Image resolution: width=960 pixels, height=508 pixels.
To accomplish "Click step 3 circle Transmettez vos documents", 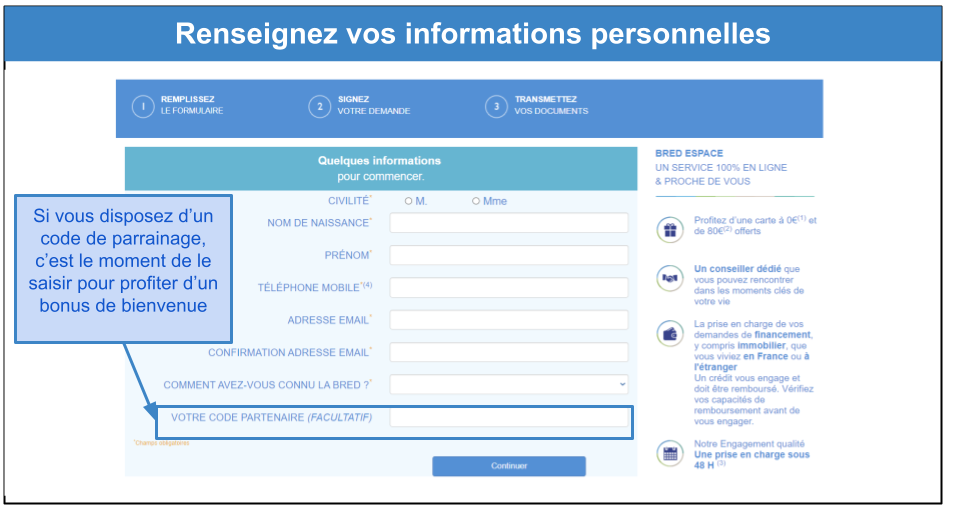I will [497, 106].
